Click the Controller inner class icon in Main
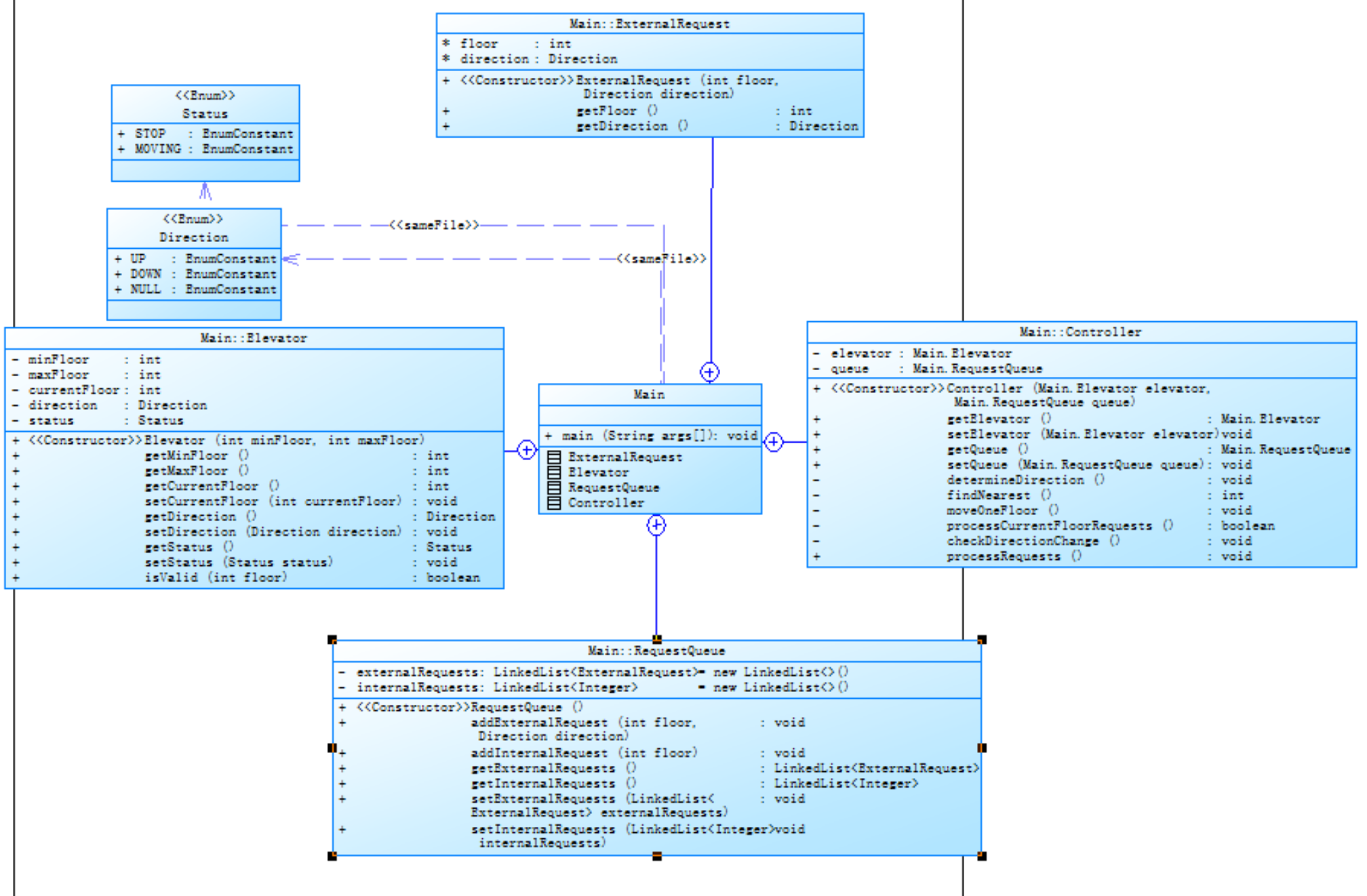 tap(554, 503)
